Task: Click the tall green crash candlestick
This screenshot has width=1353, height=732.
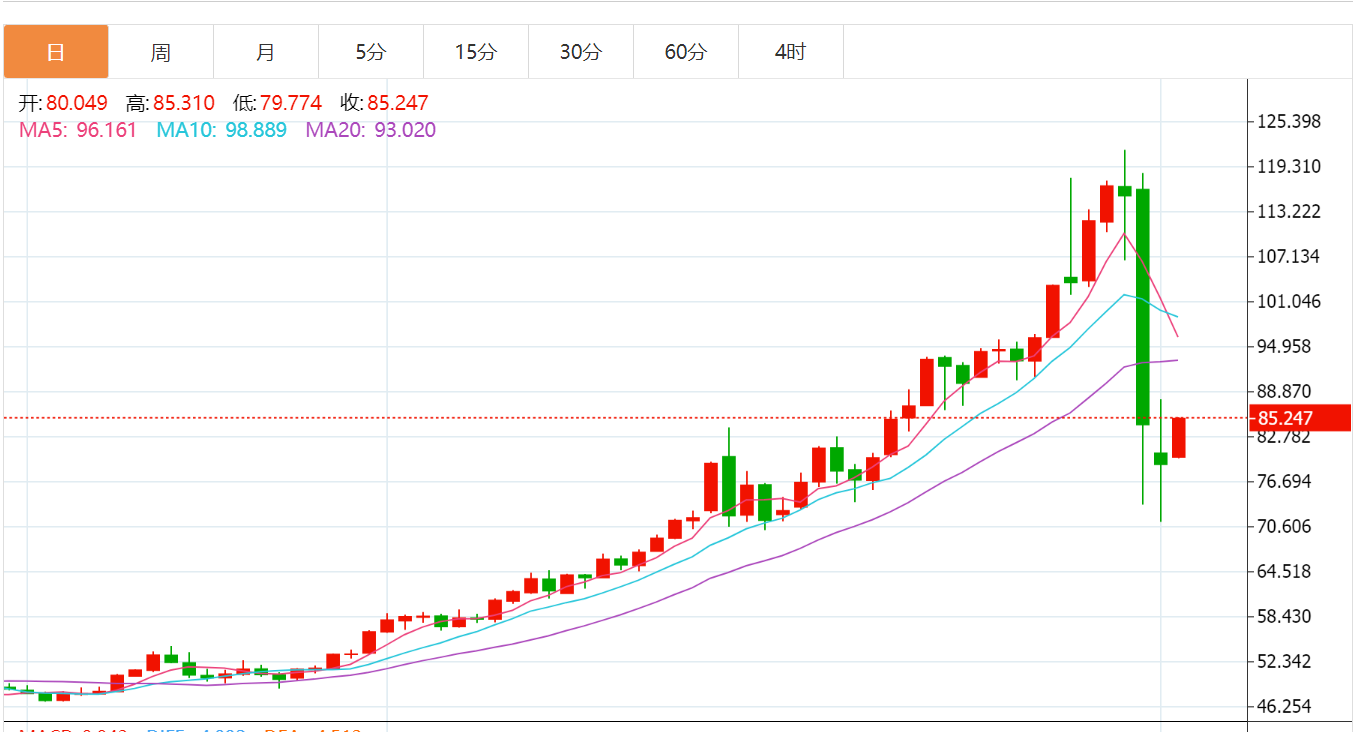Action: [x=1142, y=305]
